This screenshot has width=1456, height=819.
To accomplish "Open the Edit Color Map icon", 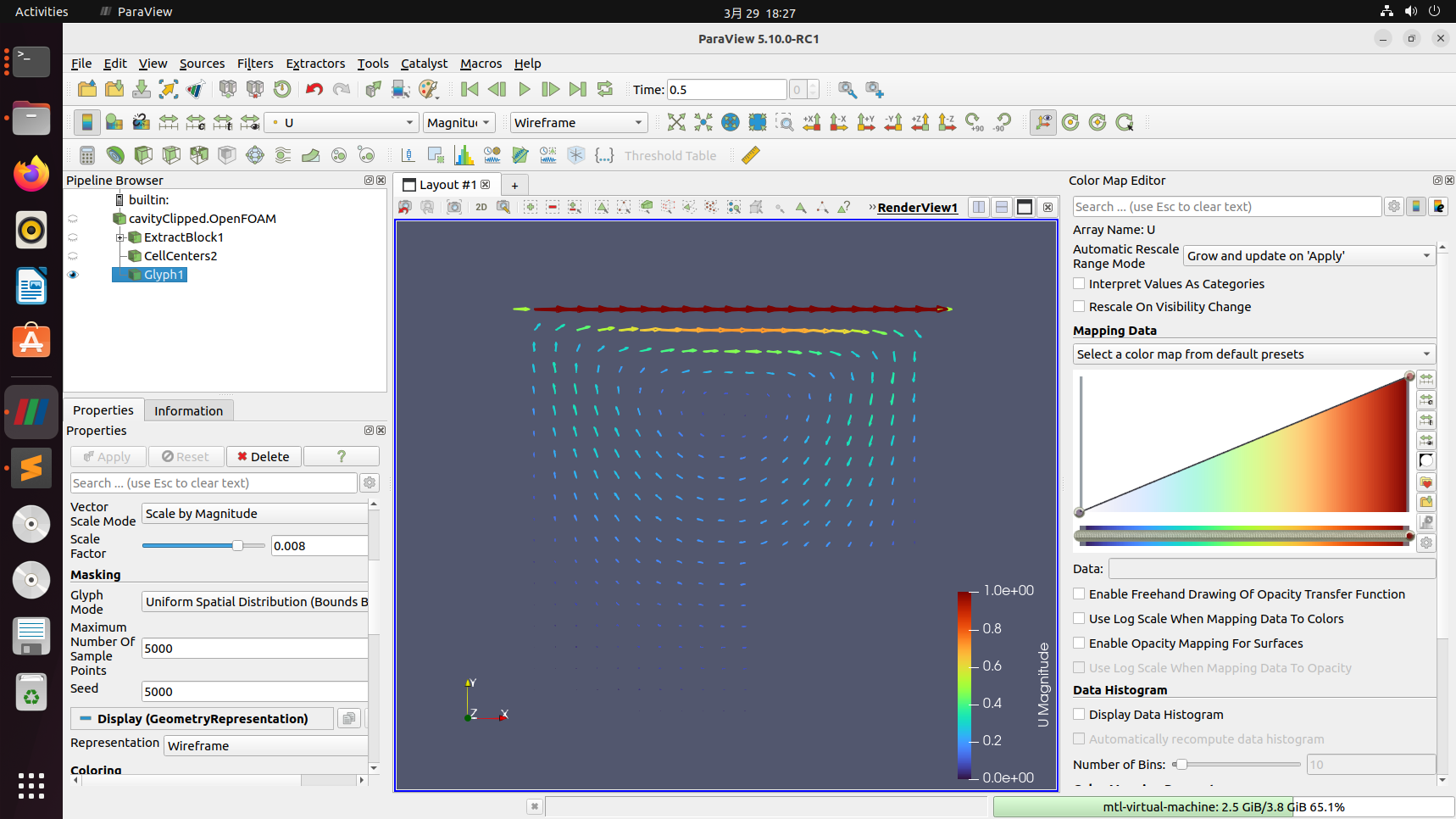I will [x=114, y=122].
